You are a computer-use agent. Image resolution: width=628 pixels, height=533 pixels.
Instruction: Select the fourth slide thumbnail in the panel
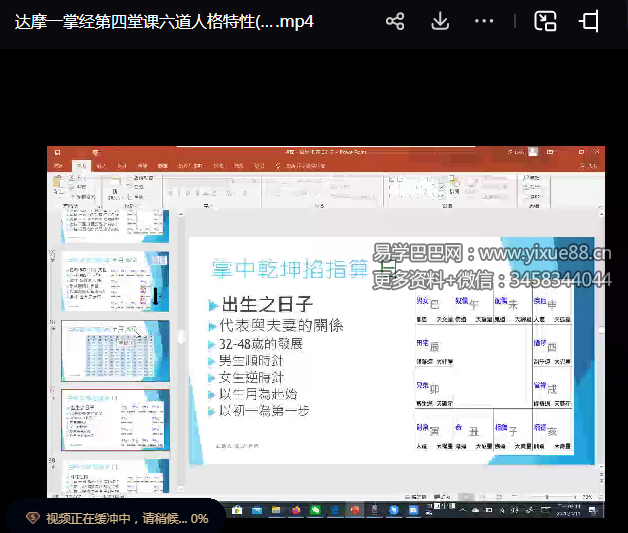(x=115, y=418)
